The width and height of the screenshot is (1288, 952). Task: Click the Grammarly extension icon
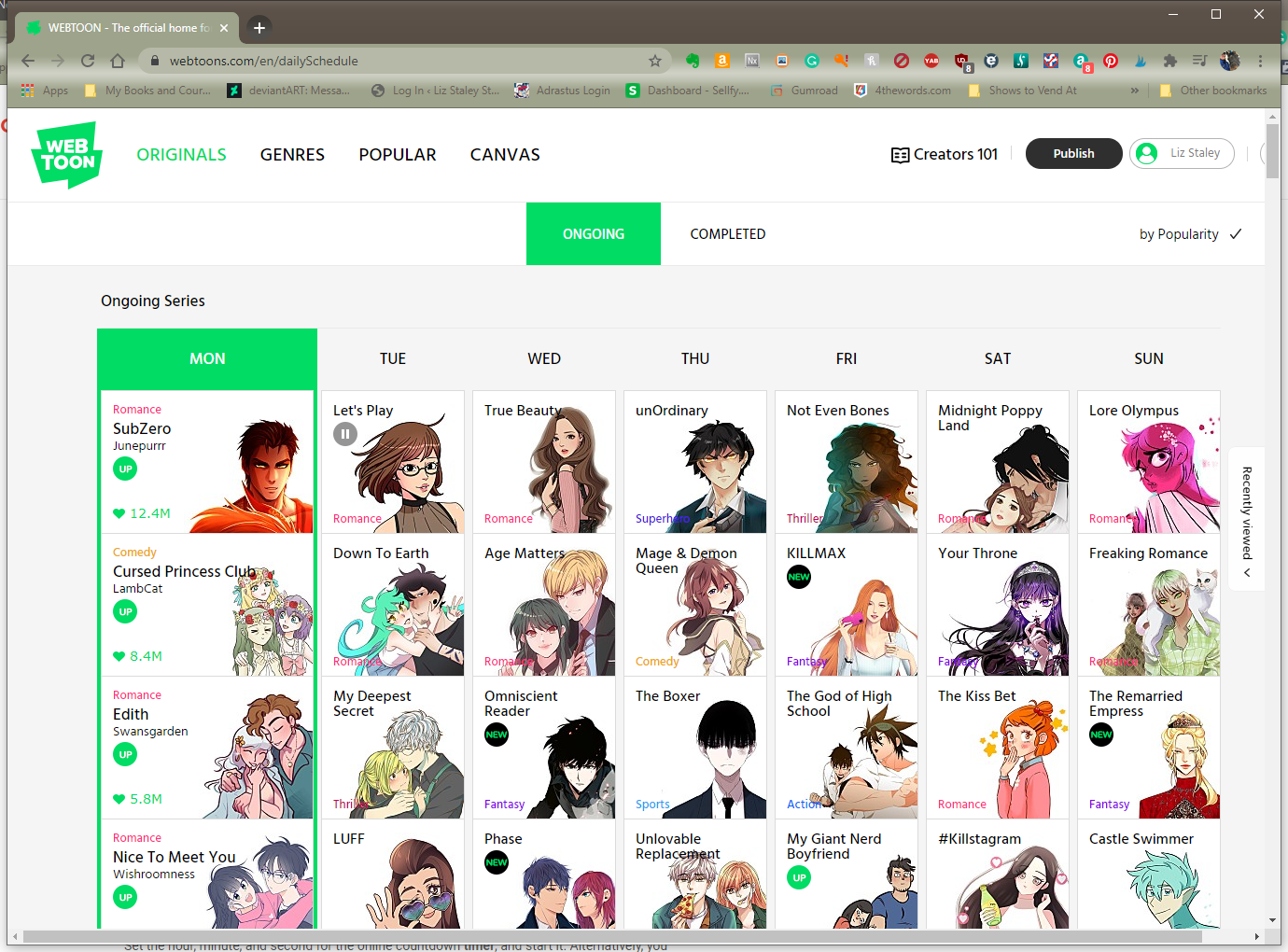812,61
